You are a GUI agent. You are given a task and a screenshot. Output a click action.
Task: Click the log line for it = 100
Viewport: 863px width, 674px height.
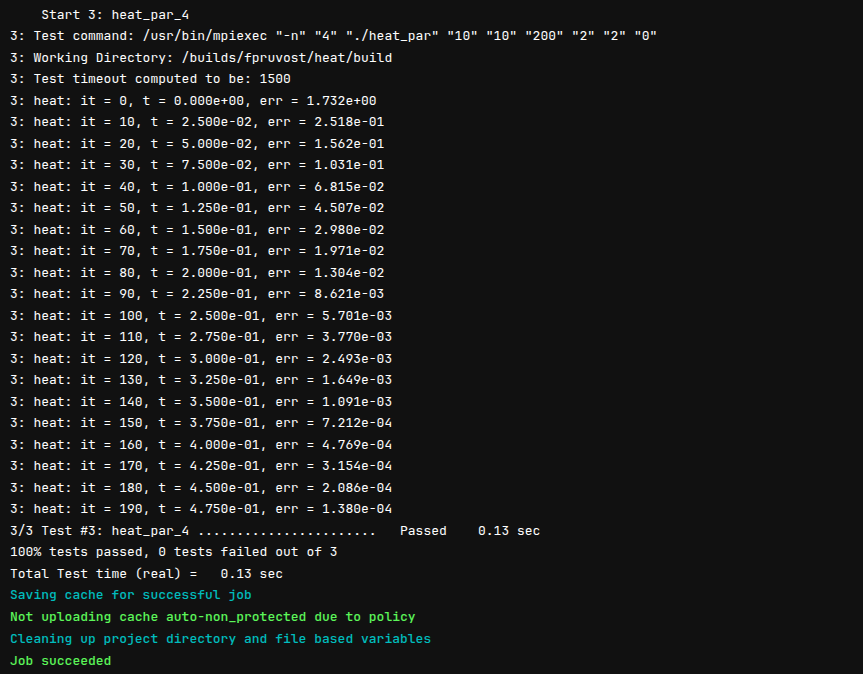click(x=200, y=316)
